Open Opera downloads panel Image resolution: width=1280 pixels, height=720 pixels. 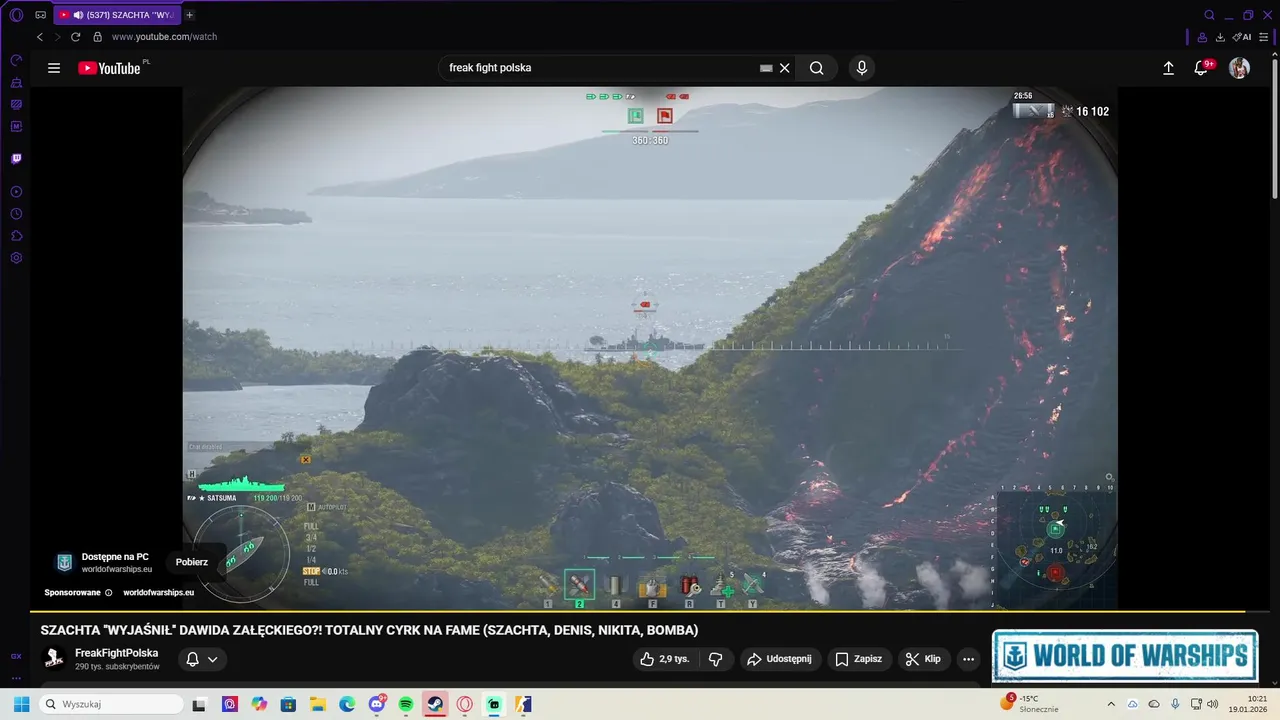click(1220, 37)
